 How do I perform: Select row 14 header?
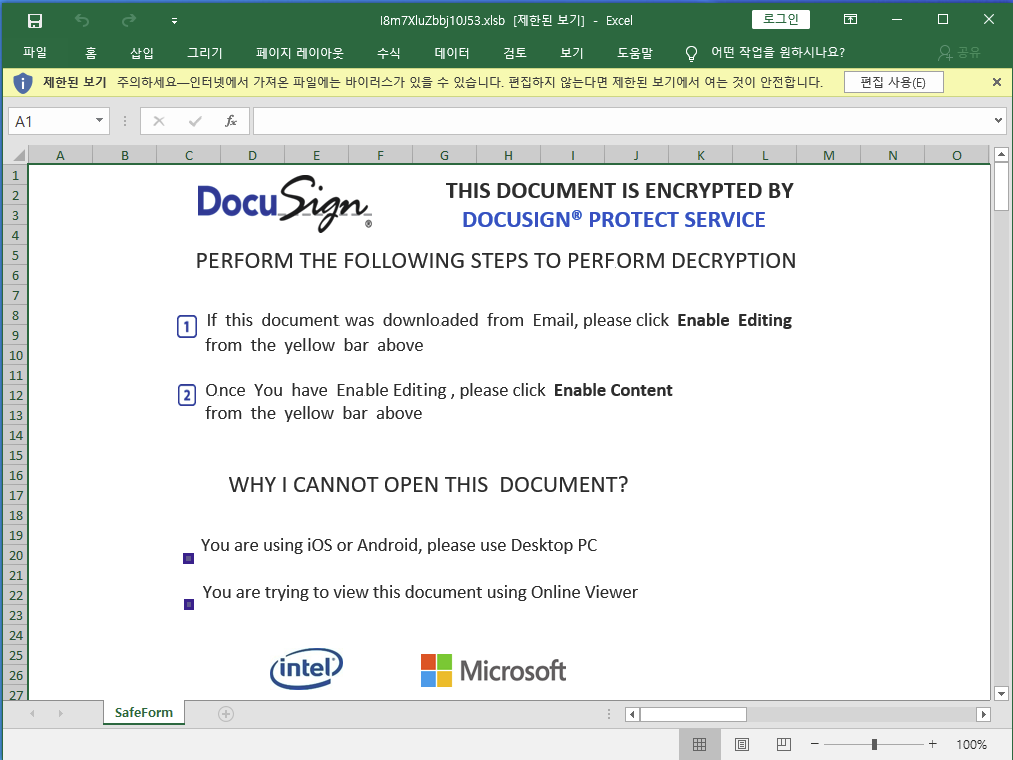pos(16,436)
